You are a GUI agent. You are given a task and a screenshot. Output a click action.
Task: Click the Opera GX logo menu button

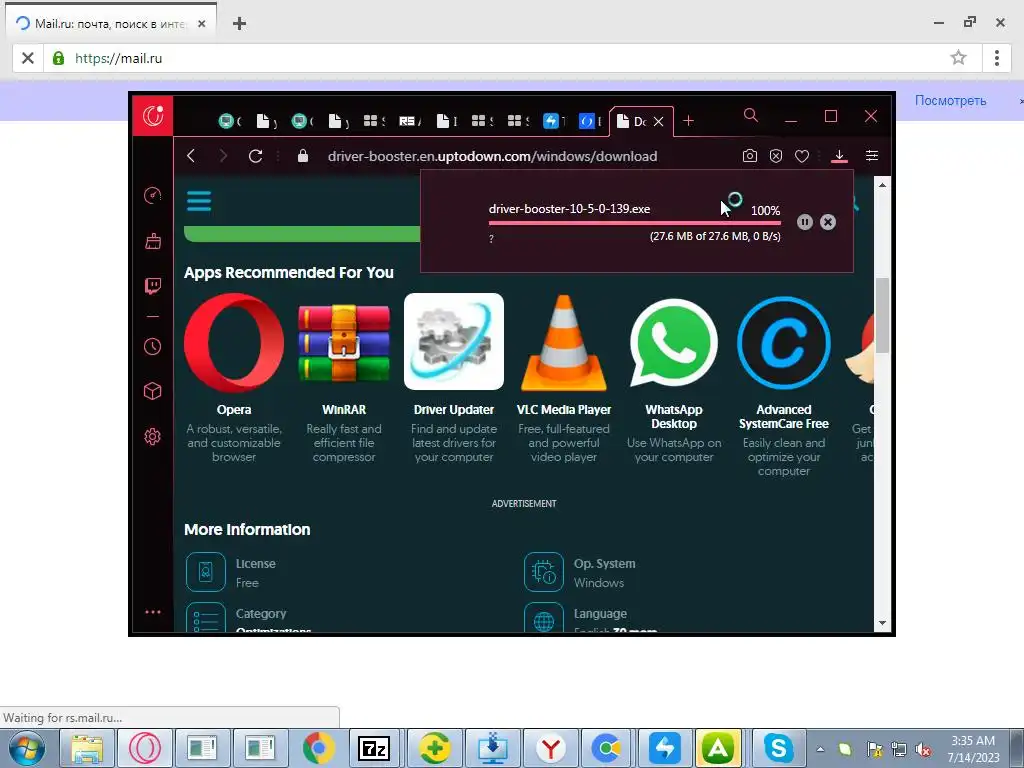click(x=153, y=116)
